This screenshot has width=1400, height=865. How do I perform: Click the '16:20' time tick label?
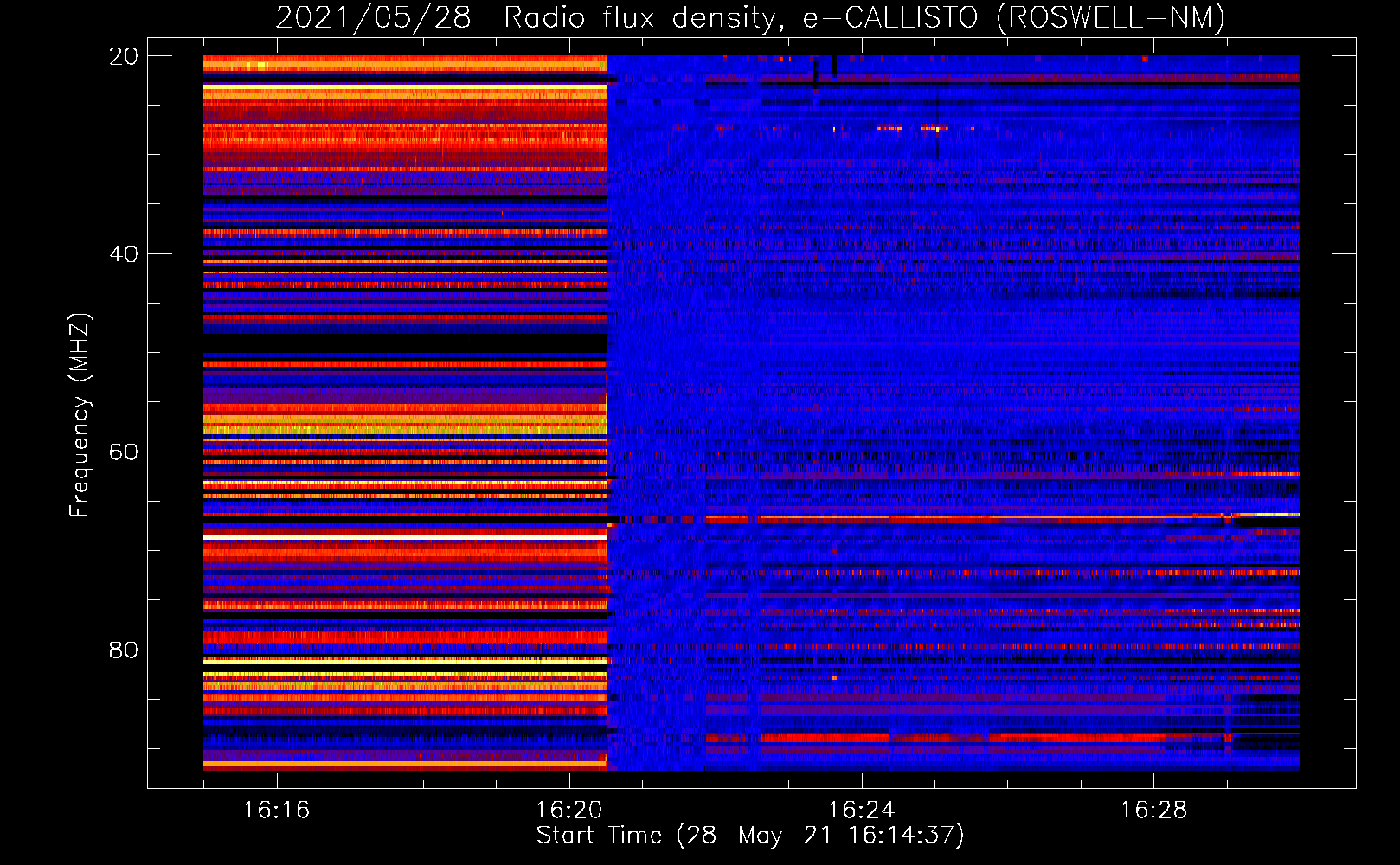(x=568, y=810)
